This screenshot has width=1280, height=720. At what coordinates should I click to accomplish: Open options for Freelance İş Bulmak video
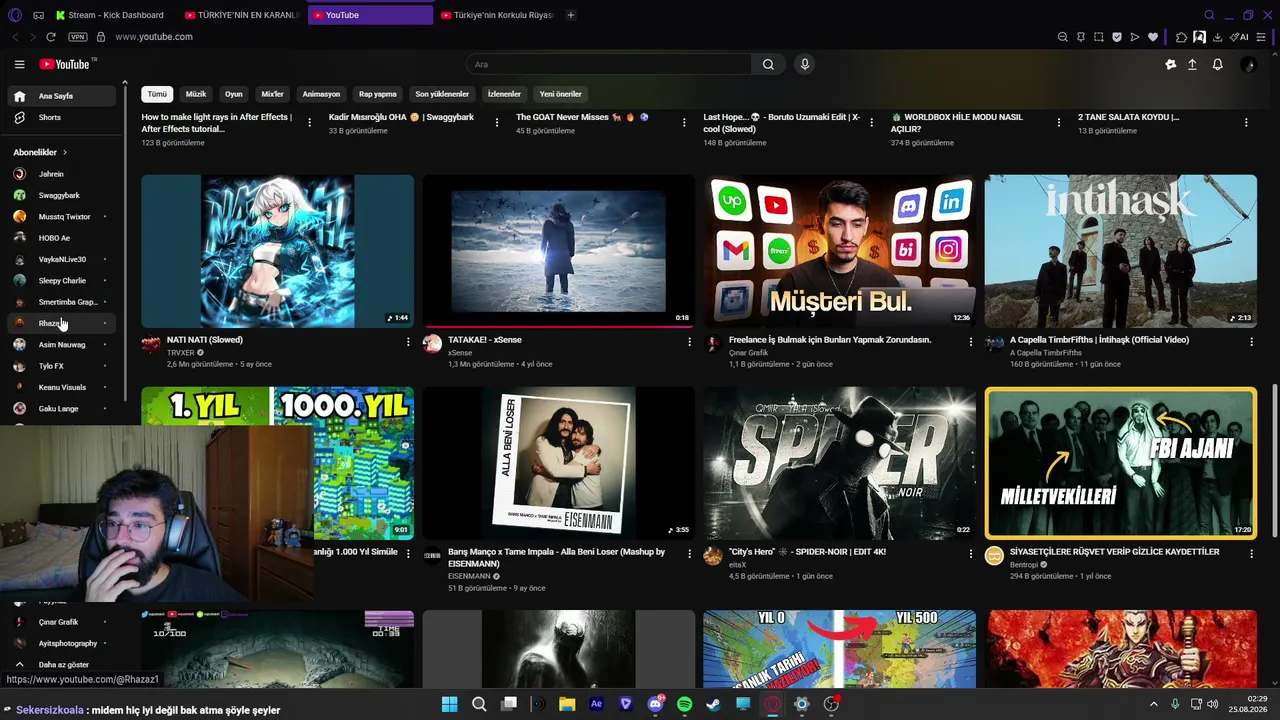(970, 342)
